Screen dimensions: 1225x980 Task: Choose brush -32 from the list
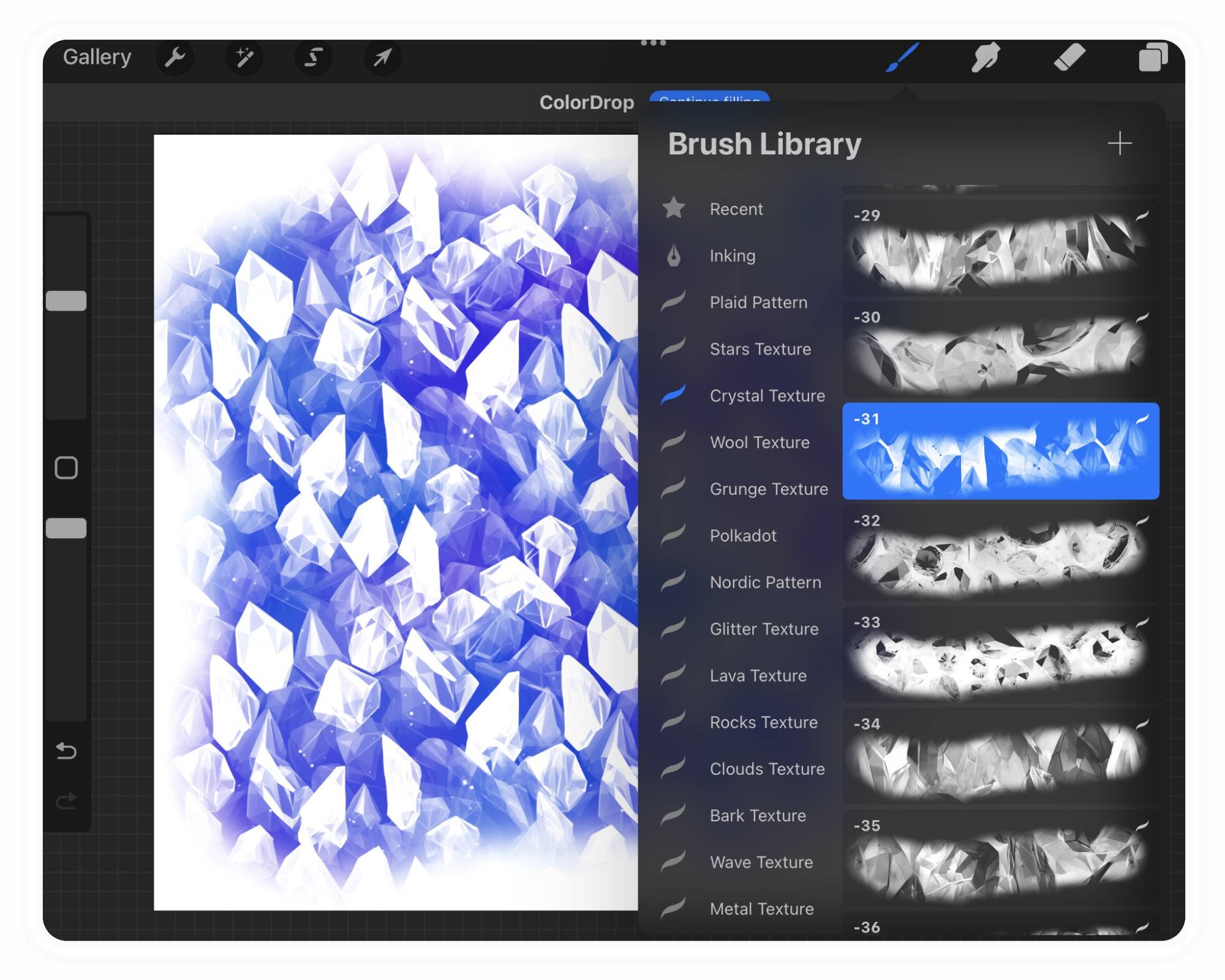click(1001, 552)
